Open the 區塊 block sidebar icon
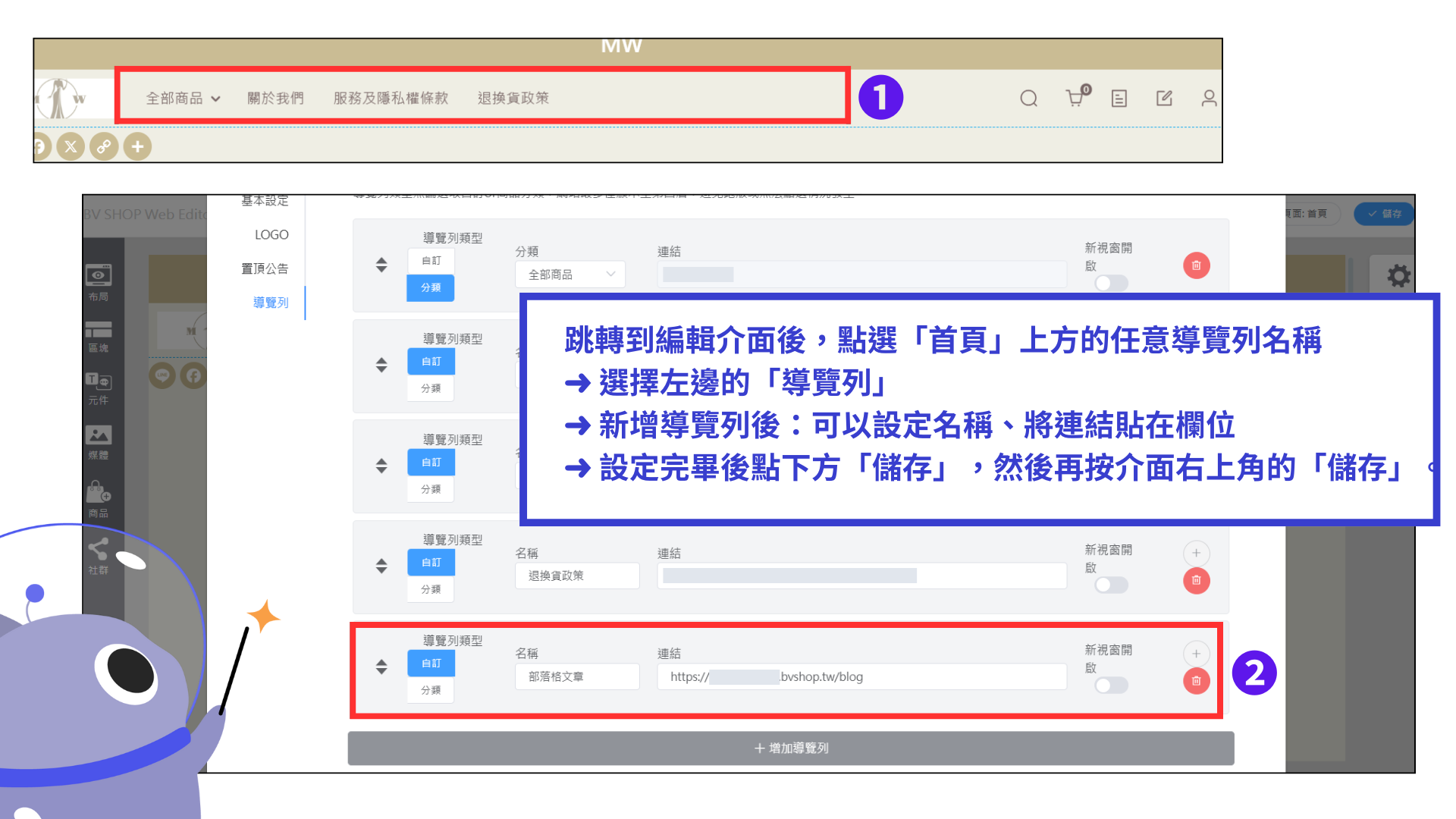The height and width of the screenshot is (819, 1456). pos(99,337)
